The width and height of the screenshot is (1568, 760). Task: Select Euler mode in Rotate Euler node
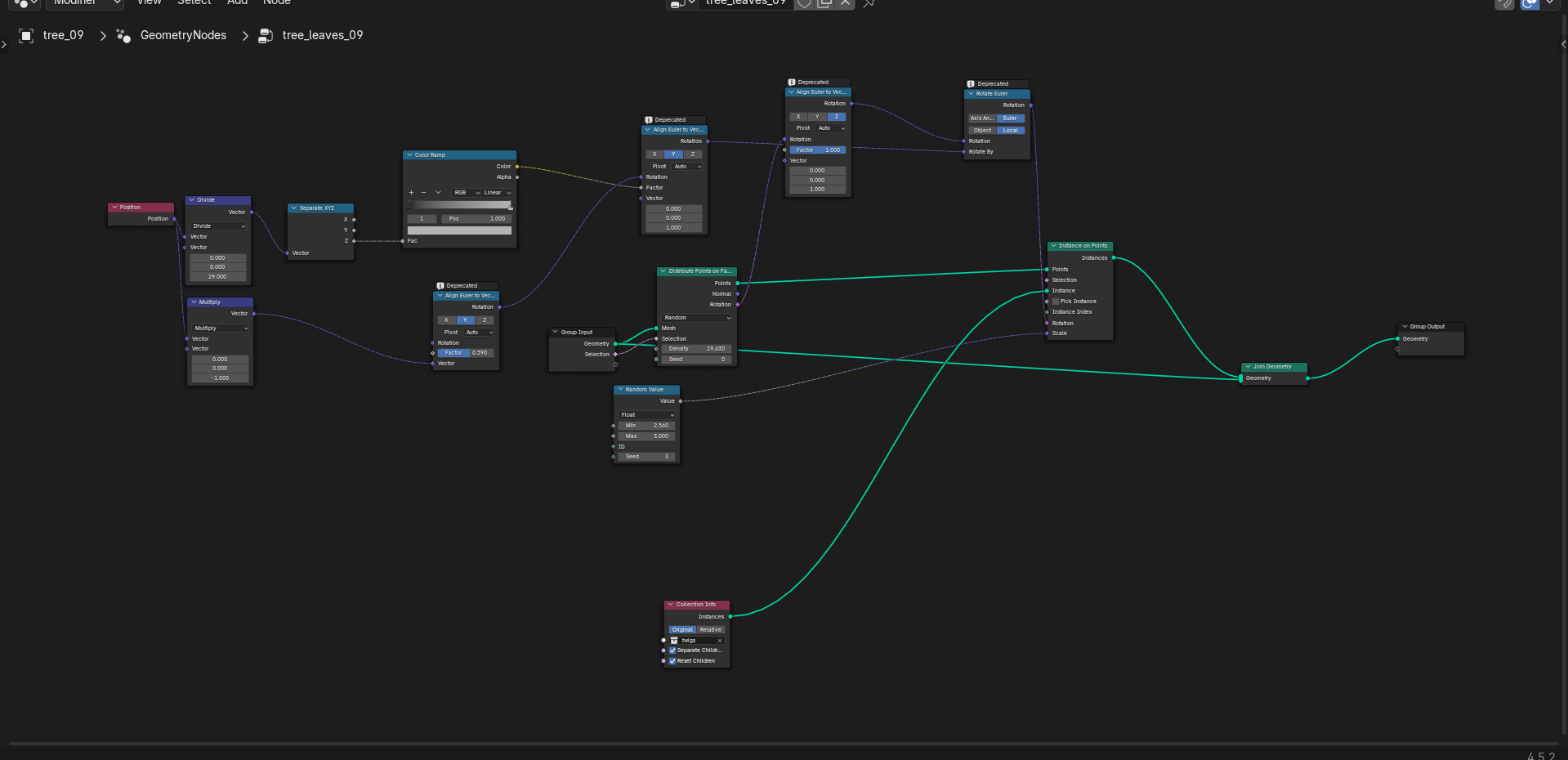(1011, 118)
